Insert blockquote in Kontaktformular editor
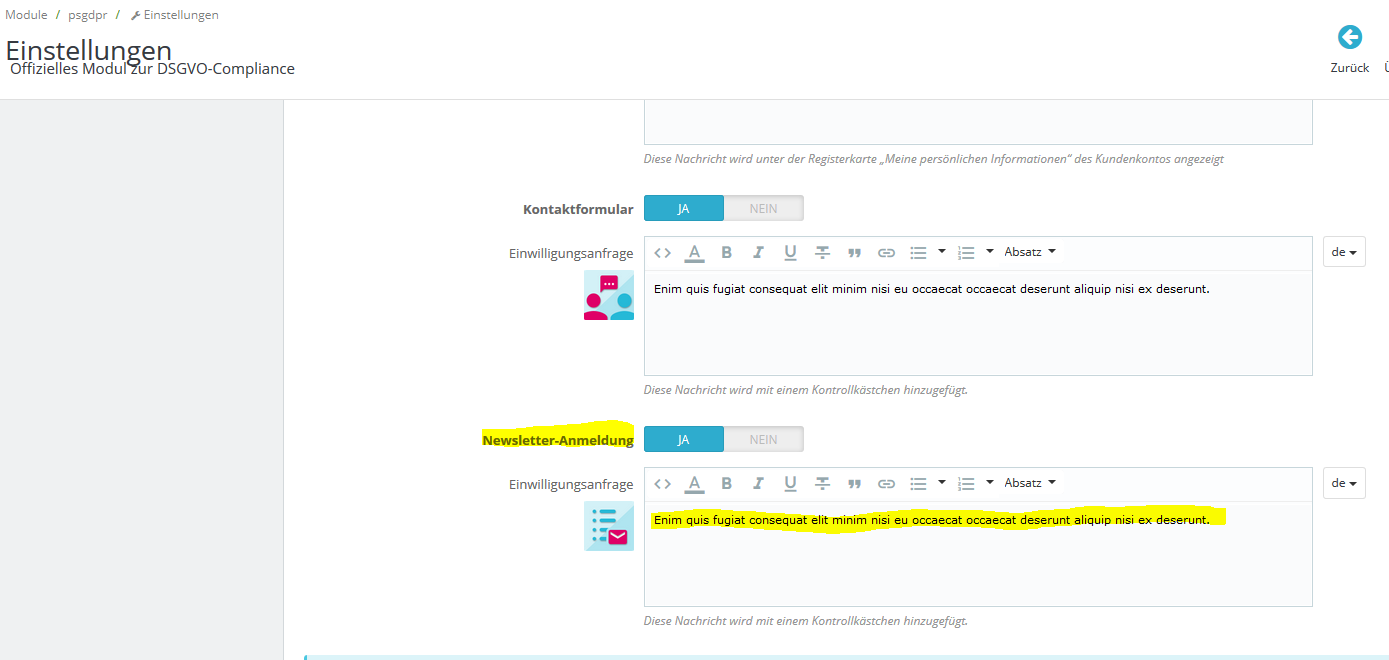 854,253
